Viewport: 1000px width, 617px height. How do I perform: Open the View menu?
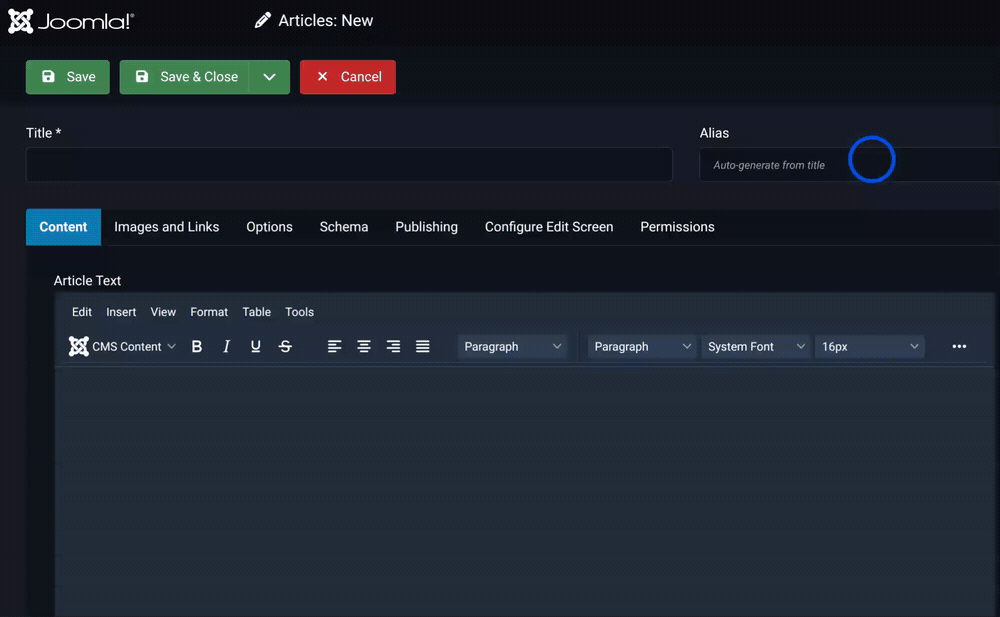[x=163, y=312]
